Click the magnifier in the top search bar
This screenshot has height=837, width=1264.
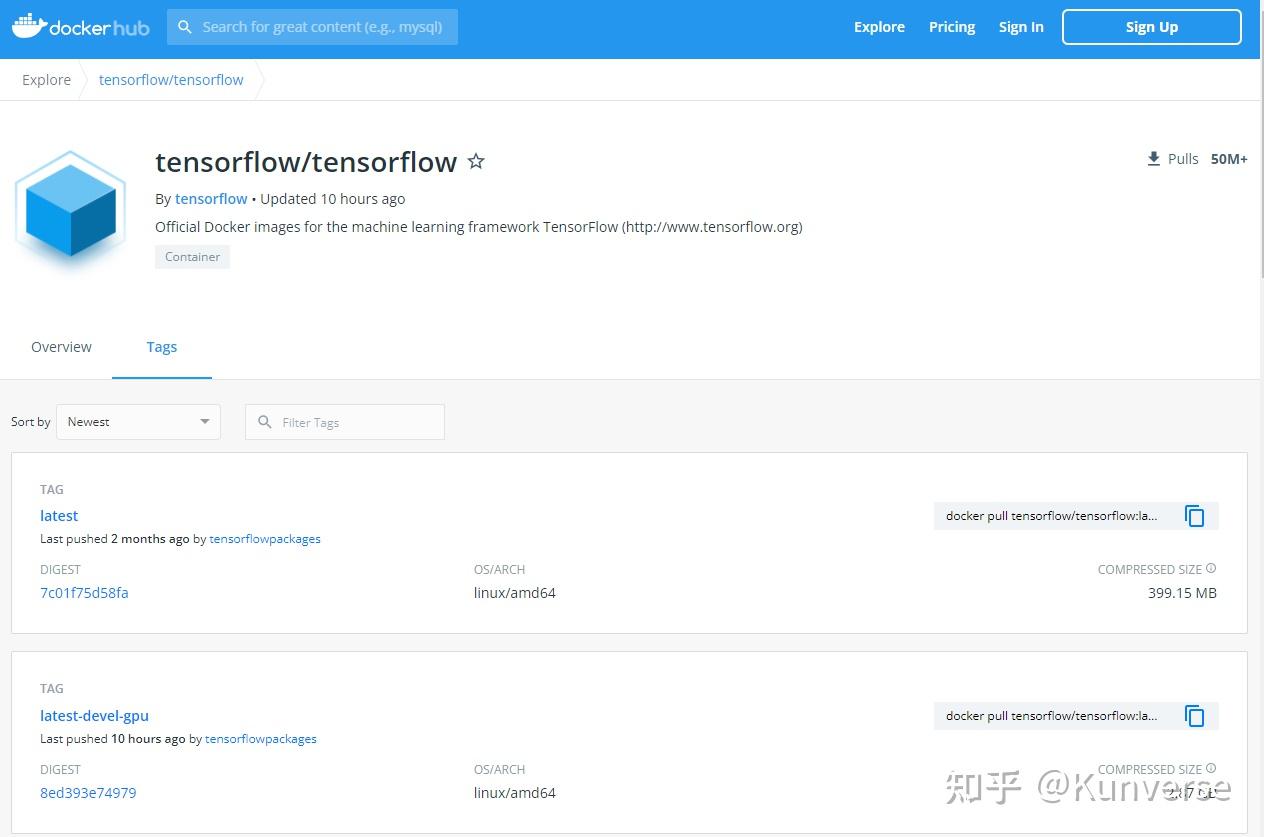click(x=185, y=27)
